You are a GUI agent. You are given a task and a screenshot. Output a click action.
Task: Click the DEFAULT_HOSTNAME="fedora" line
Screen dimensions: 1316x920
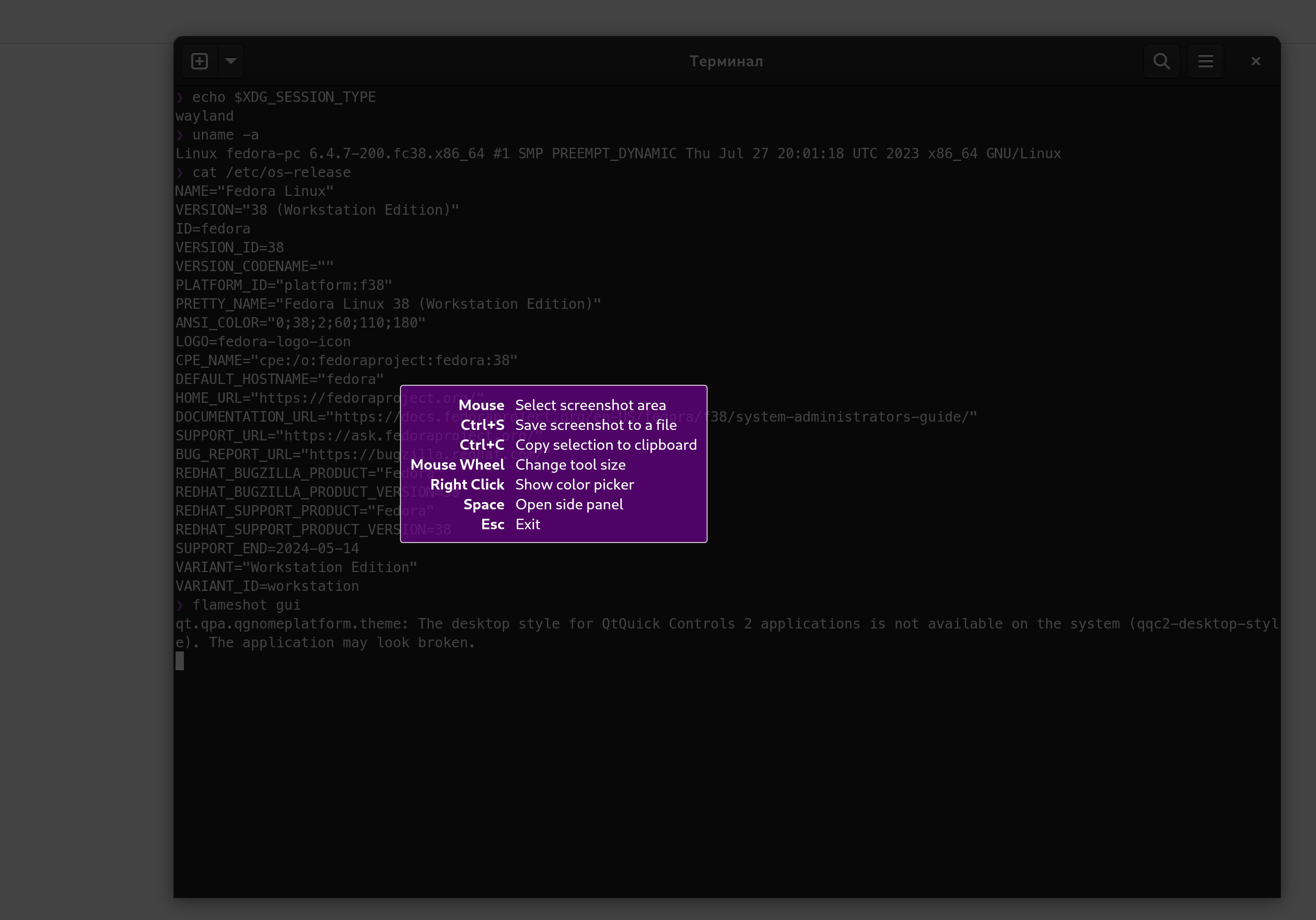pyautogui.click(x=279, y=379)
